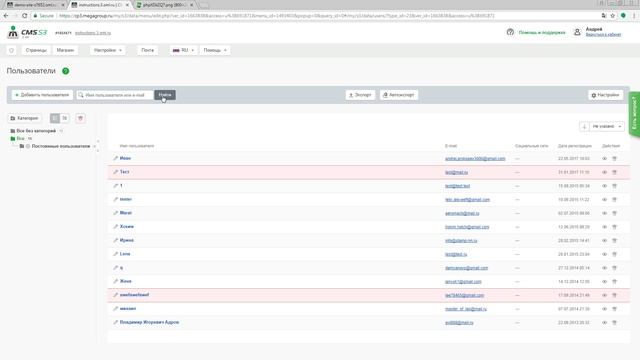
Task: Toggle the eye icon in Lena's row
Action: click(x=604, y=254)
